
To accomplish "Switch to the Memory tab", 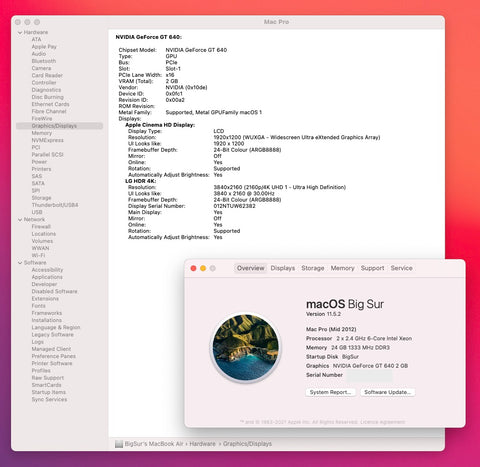I will [x=342, y=268].
